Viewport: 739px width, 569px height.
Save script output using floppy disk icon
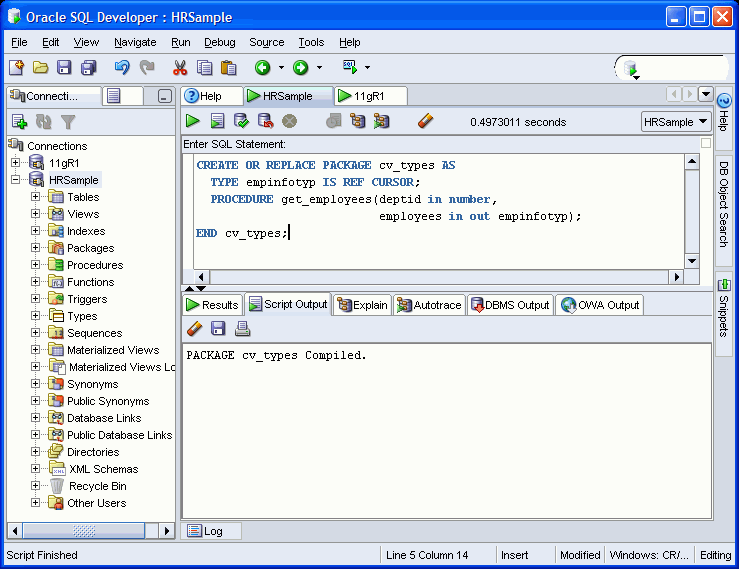click(x=218, y=329)
